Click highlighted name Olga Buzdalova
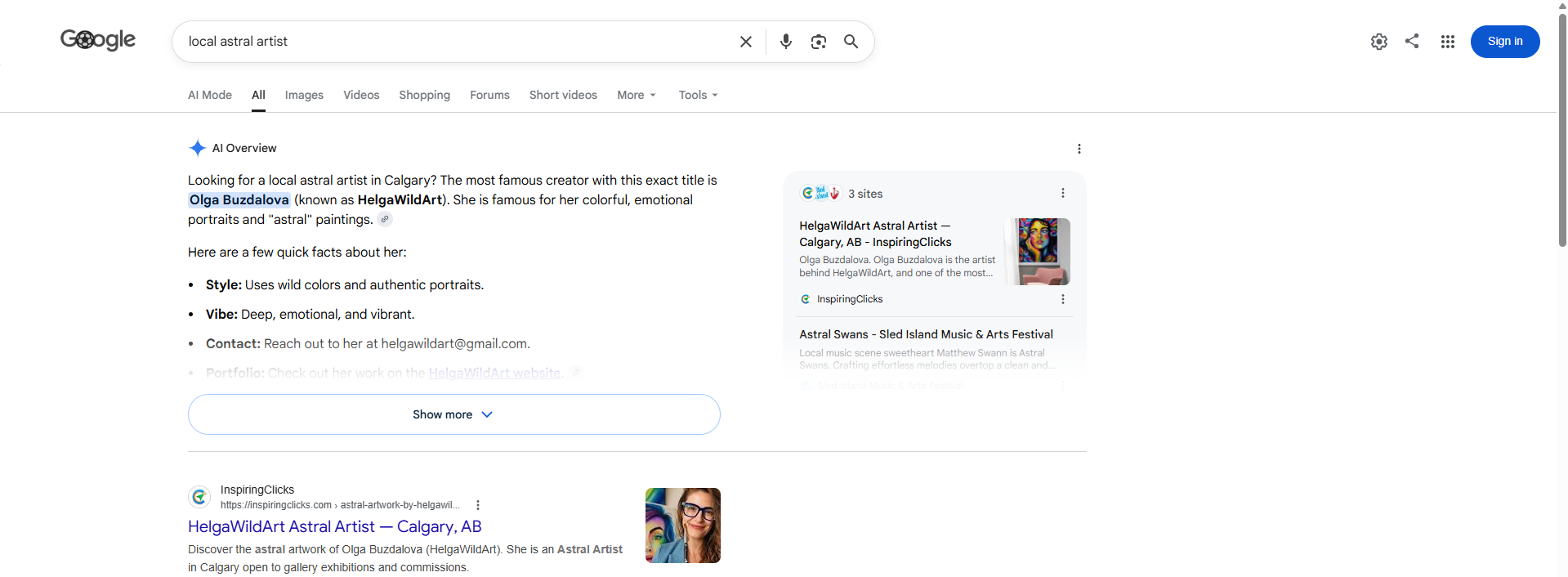Viewport: 1568px width, 577px height. tap(239, 200)
